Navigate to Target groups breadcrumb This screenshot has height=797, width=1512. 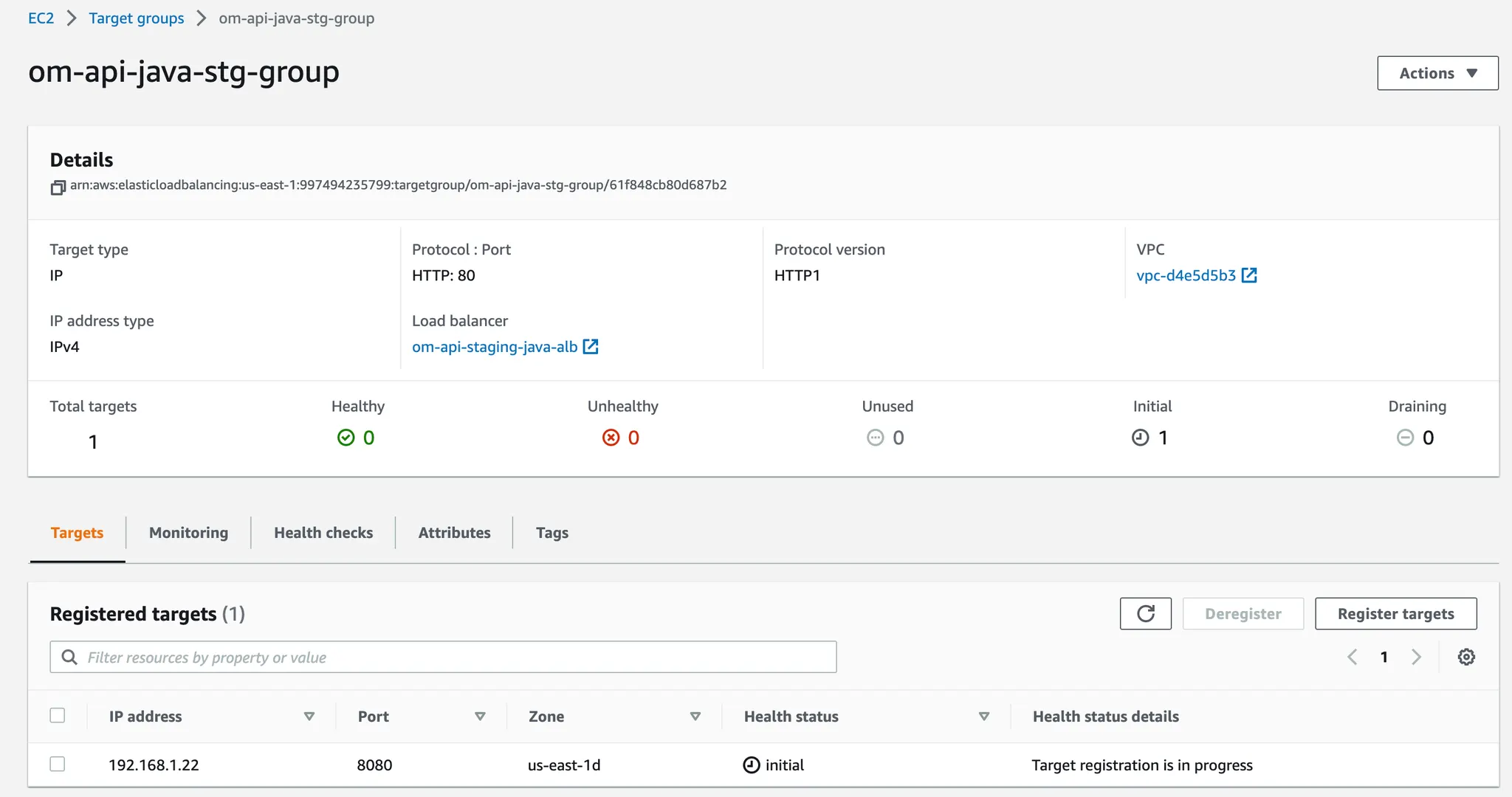point(137,18)
